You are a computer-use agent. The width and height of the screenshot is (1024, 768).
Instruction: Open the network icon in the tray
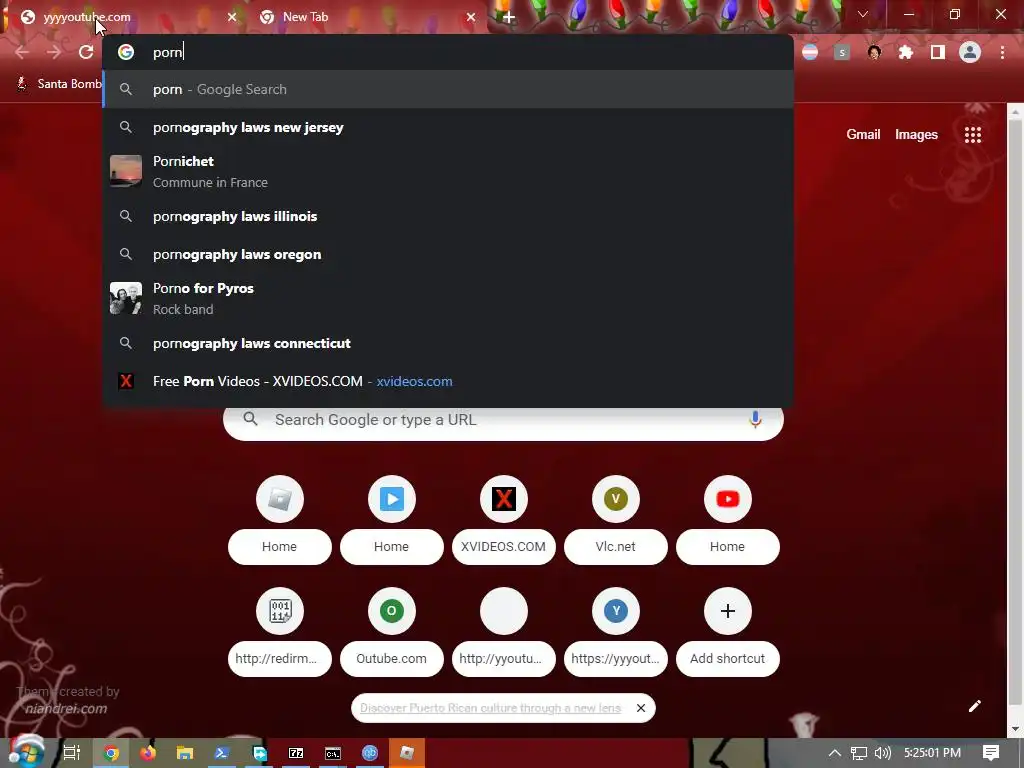click(x=859, y=753)
